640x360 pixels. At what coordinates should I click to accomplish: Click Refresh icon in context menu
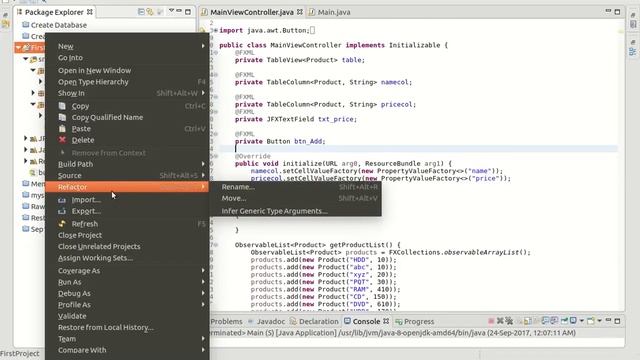(x=62, y=224)
